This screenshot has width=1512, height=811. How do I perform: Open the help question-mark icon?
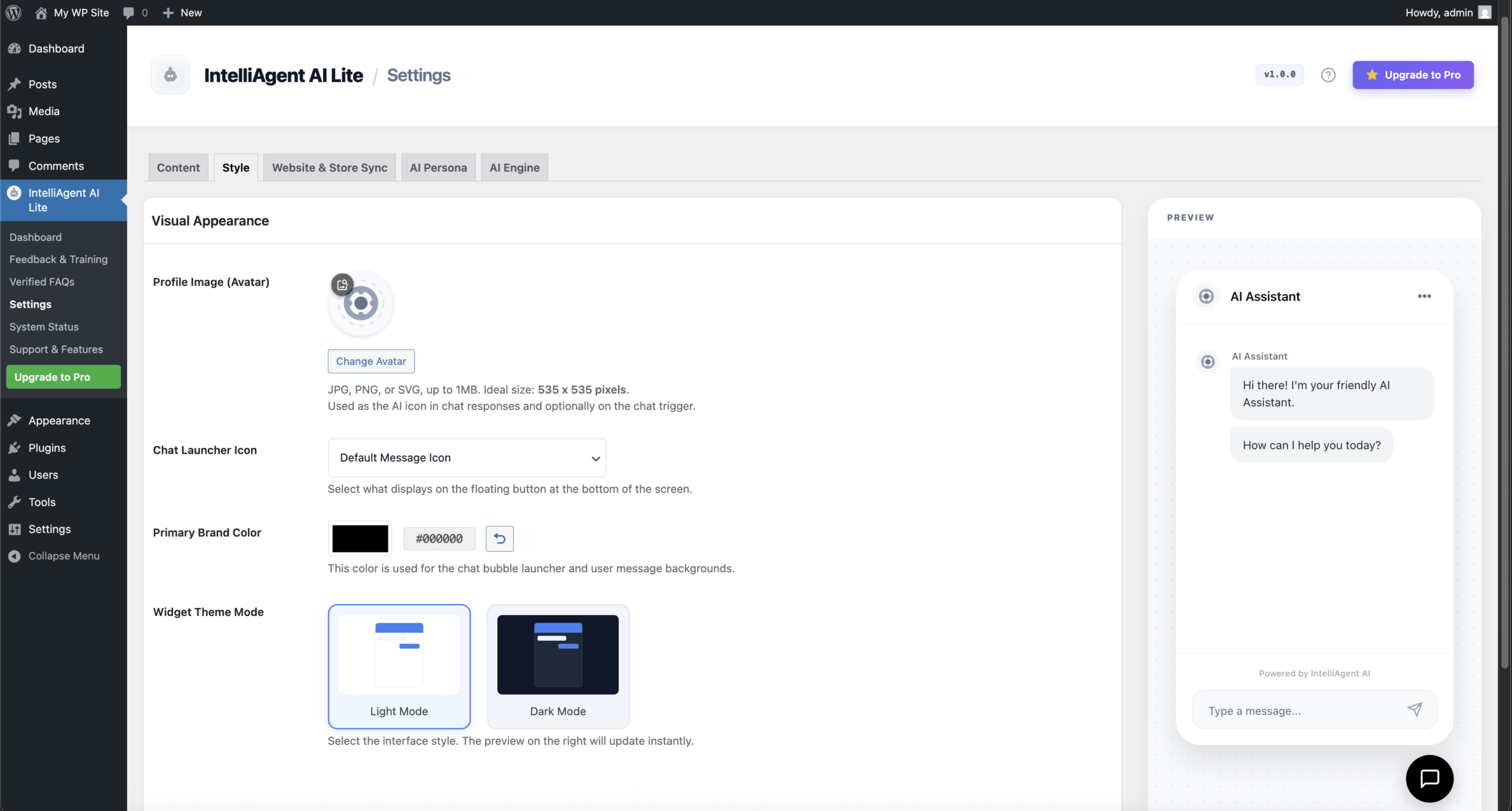pos(1327,74)
